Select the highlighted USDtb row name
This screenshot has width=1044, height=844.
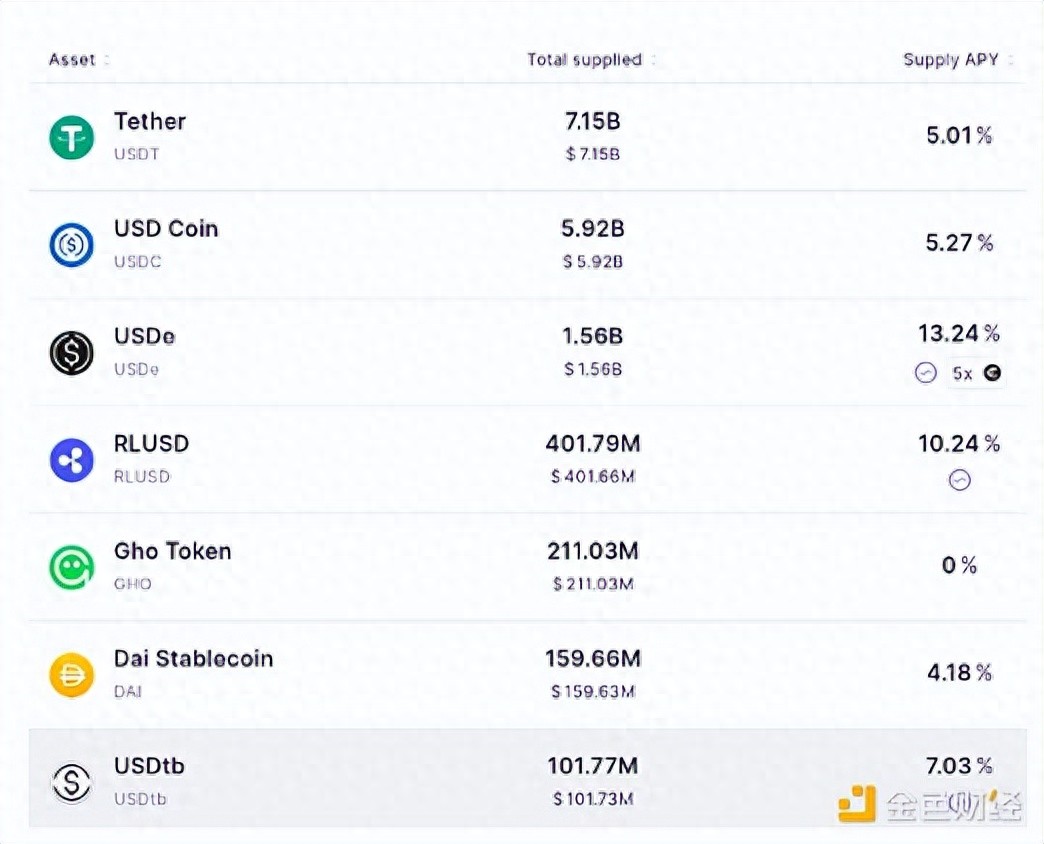coord(149,766)
